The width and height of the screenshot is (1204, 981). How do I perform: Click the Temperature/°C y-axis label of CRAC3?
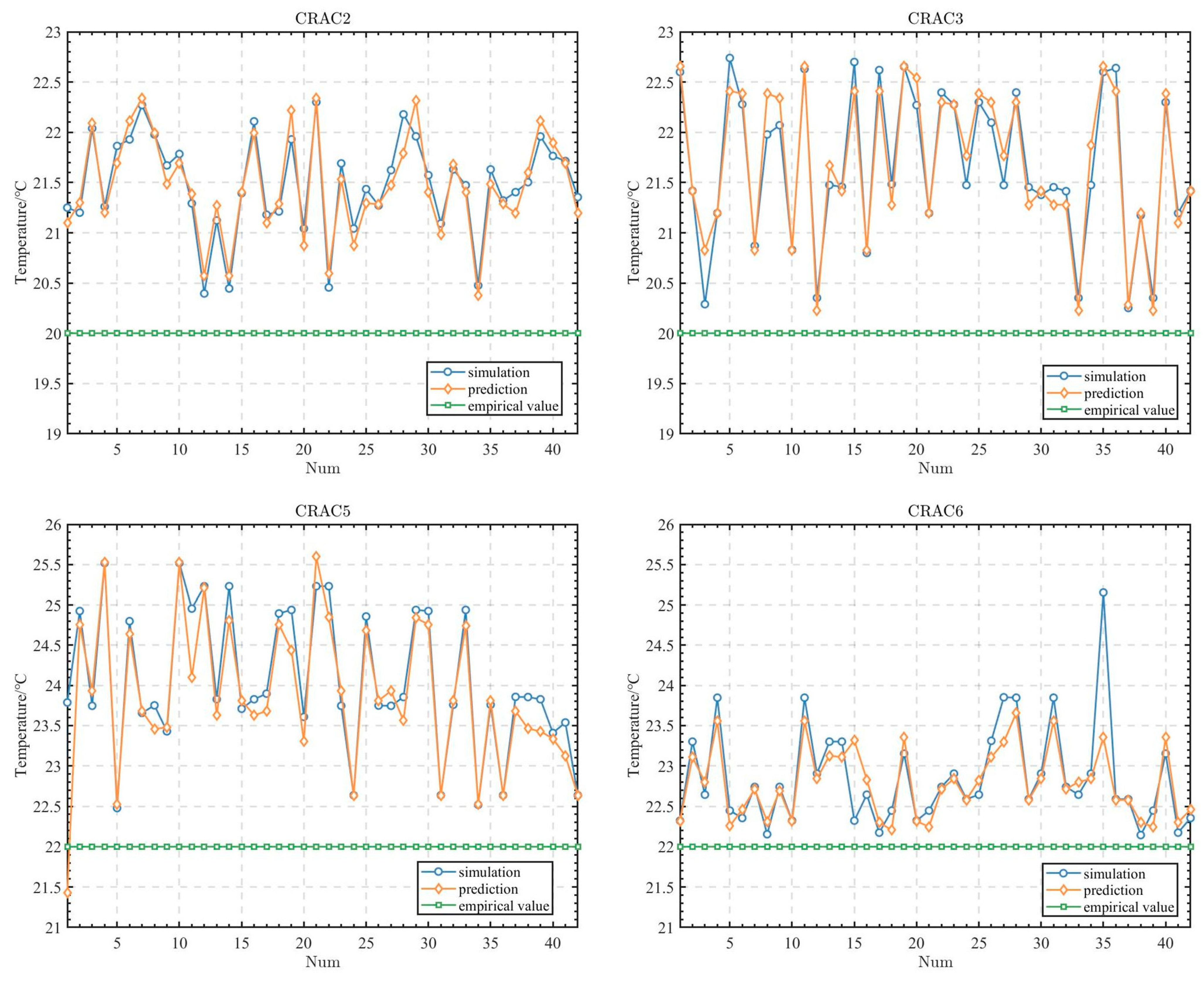coord(634,232)
